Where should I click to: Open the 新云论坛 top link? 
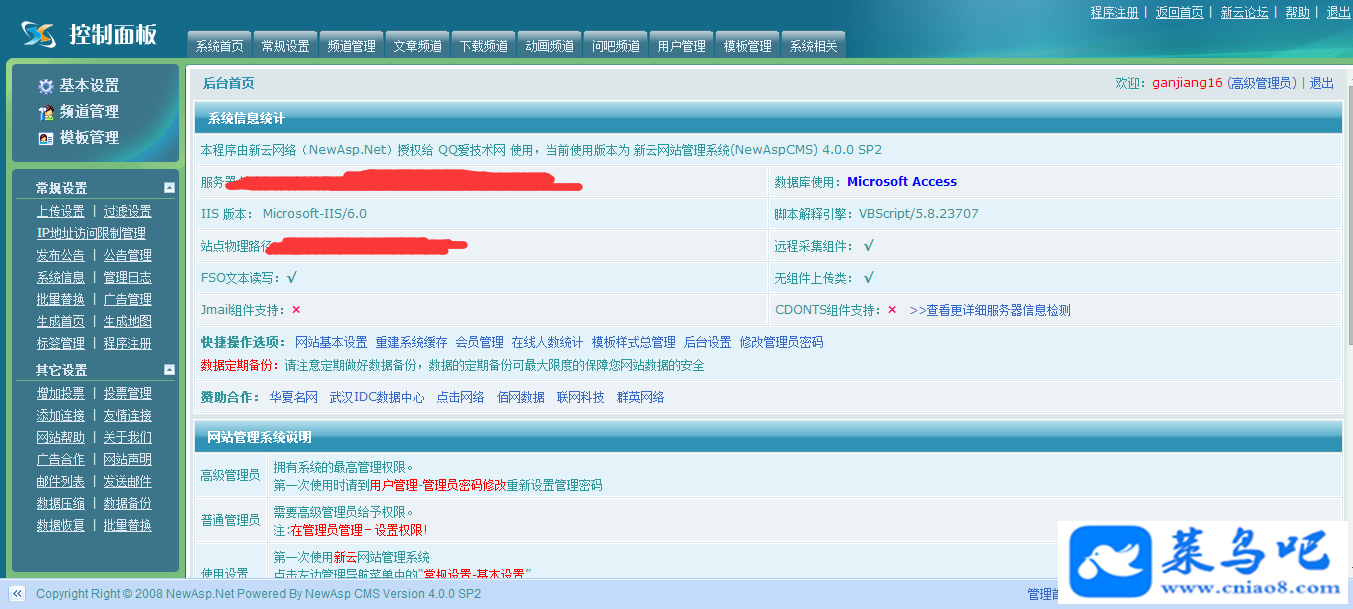pyautogui.click(x=1244, y=12)
